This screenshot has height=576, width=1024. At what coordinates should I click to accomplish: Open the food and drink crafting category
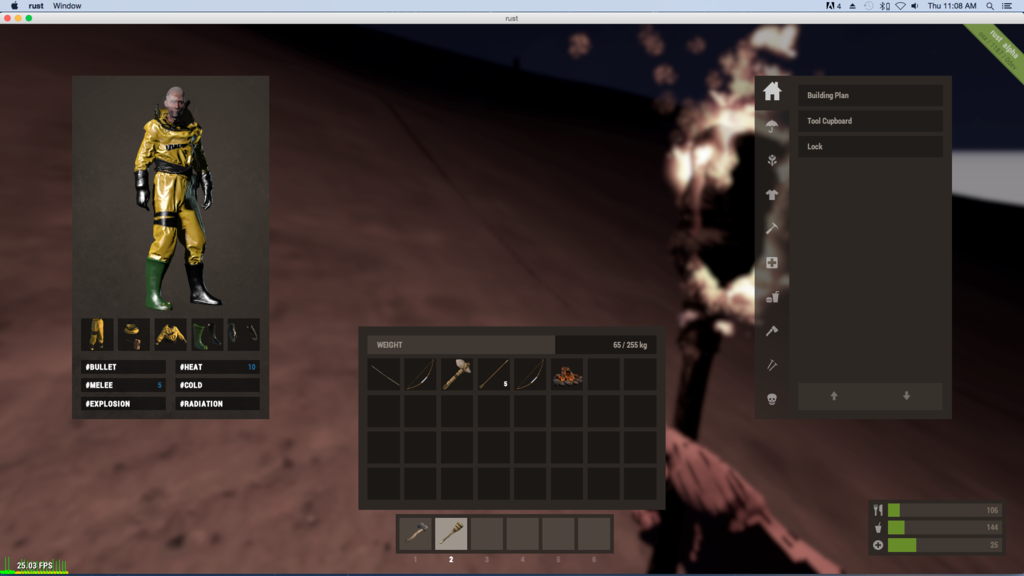772,297
